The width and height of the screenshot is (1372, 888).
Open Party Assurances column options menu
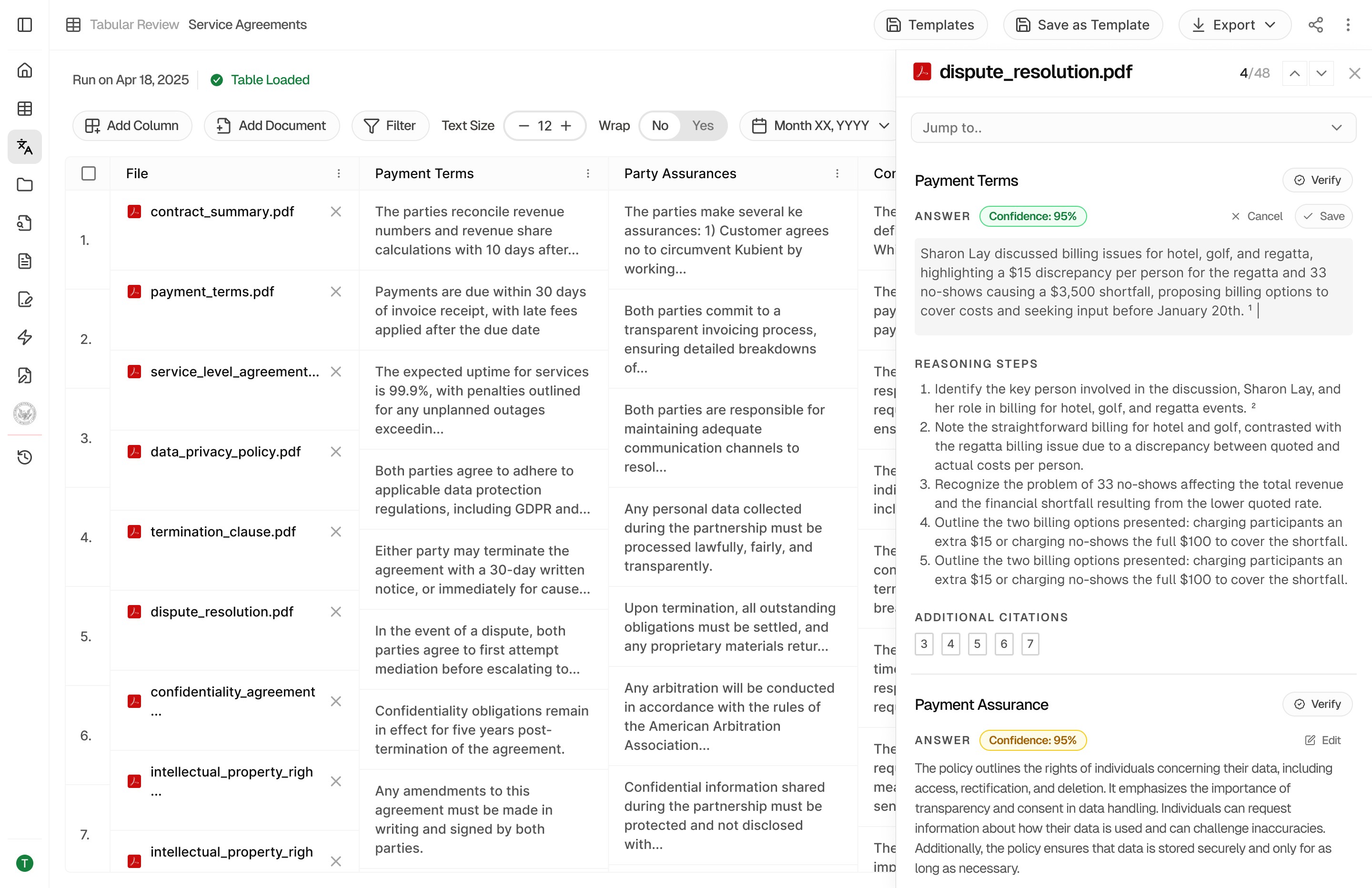point(837,173)
